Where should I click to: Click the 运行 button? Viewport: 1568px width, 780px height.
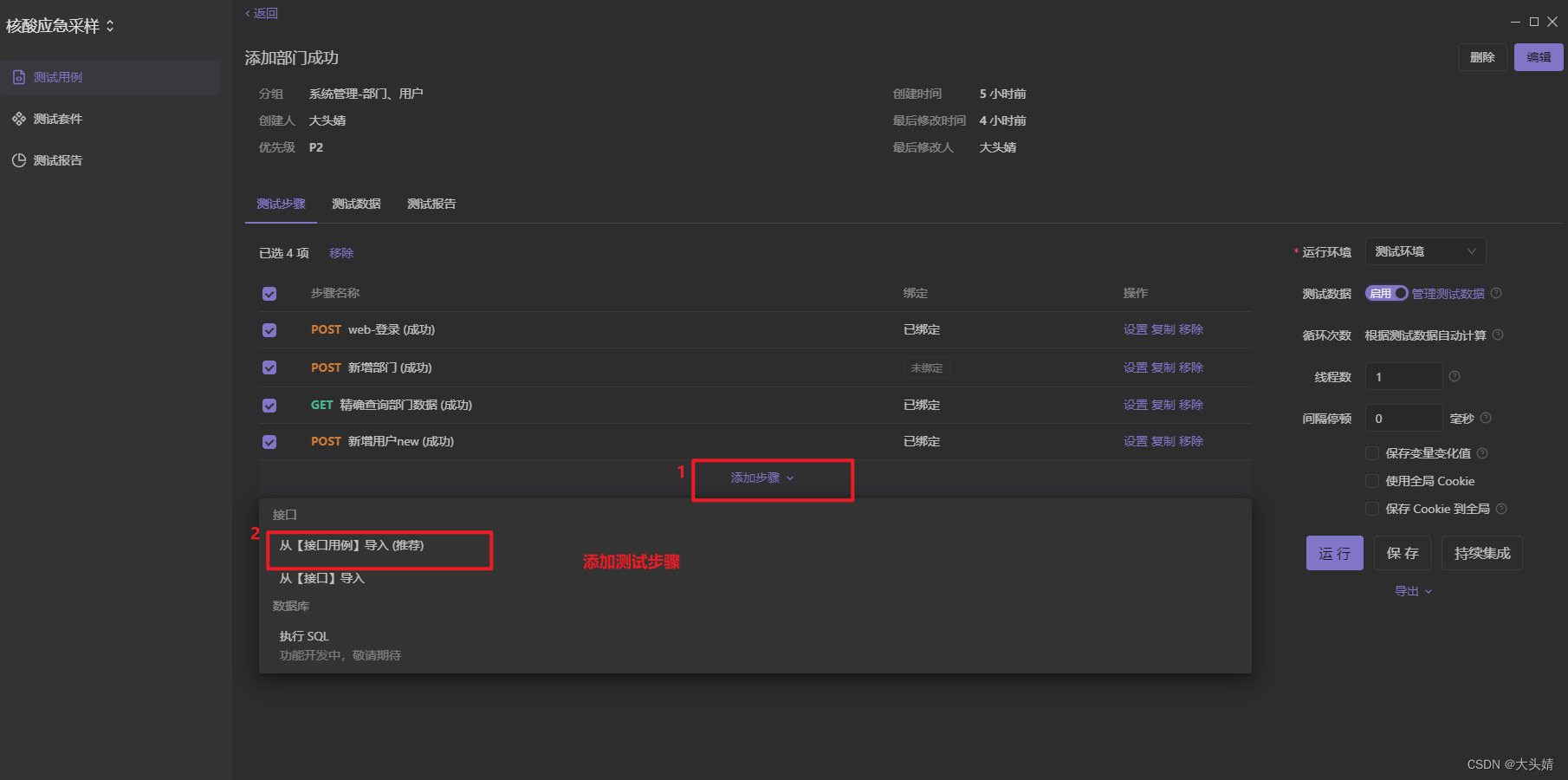[1334, 553]
